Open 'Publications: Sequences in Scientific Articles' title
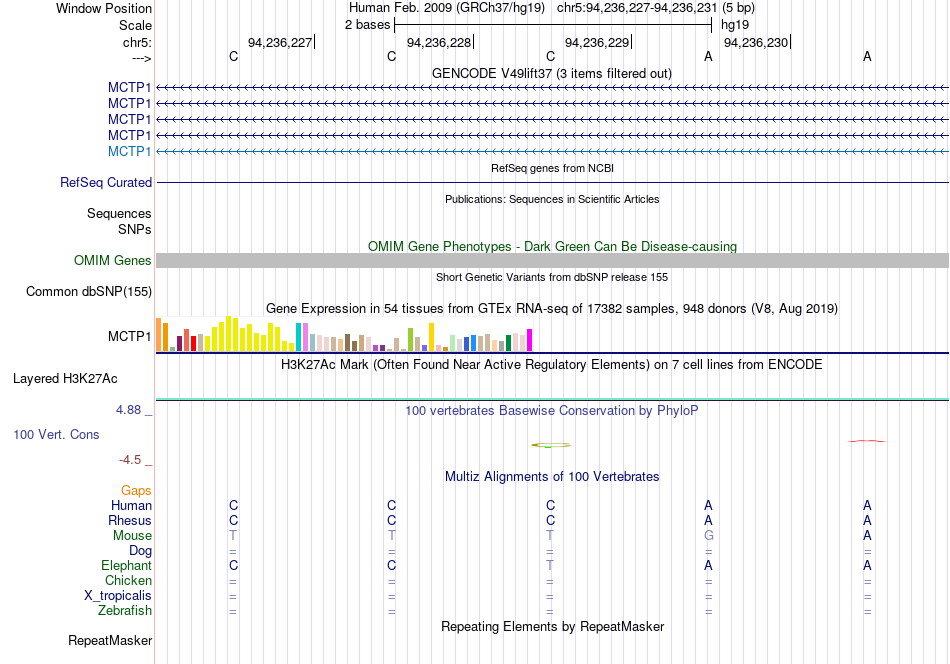Screen dimensions: 950x664 pyautogui.click(x=552, y=199)
